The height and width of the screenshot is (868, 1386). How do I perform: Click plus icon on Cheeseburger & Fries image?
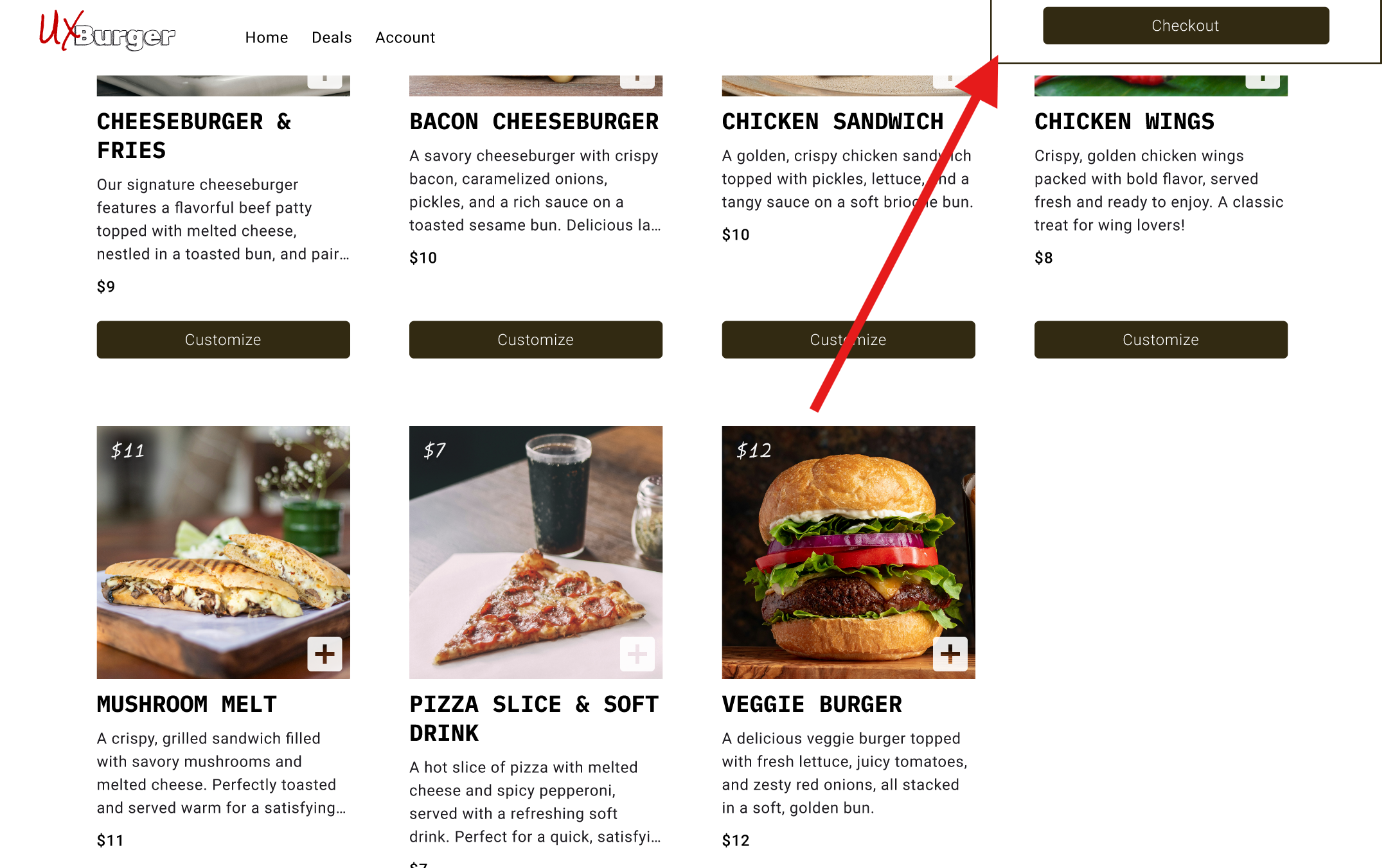324,81
